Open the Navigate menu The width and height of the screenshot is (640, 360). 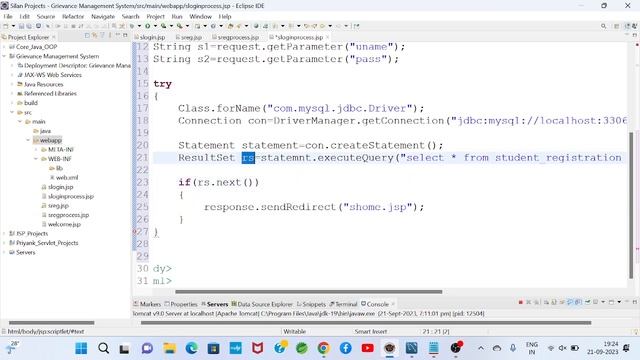(103, 16)
